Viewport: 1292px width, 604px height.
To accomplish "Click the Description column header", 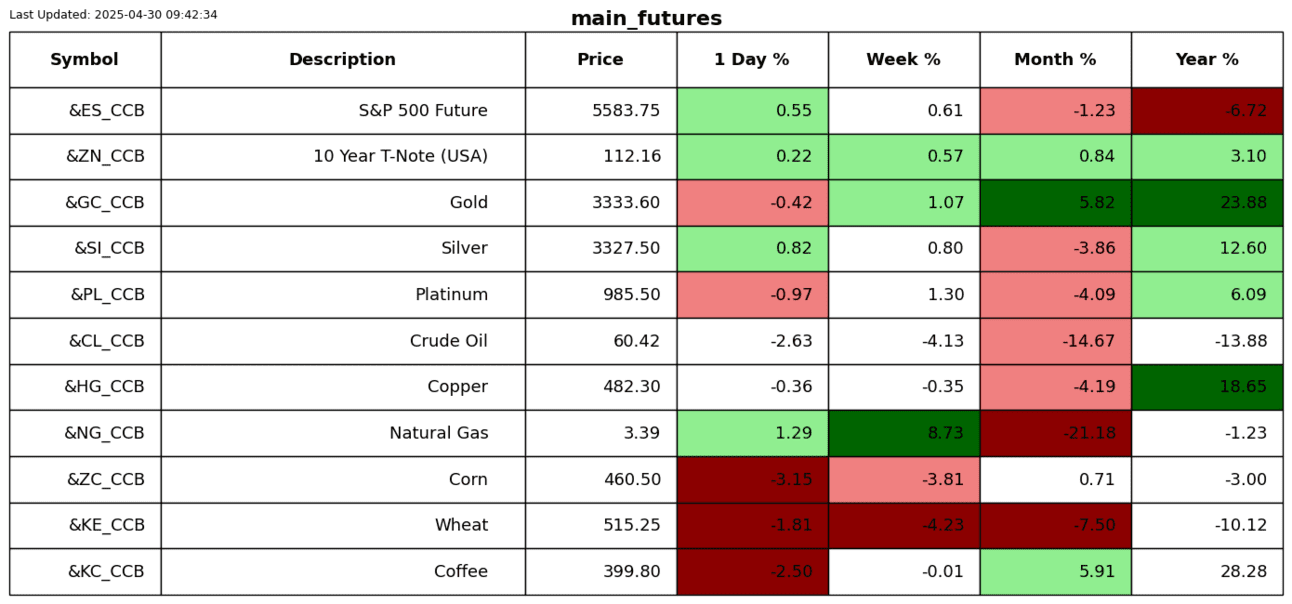I will coord(342,60).
